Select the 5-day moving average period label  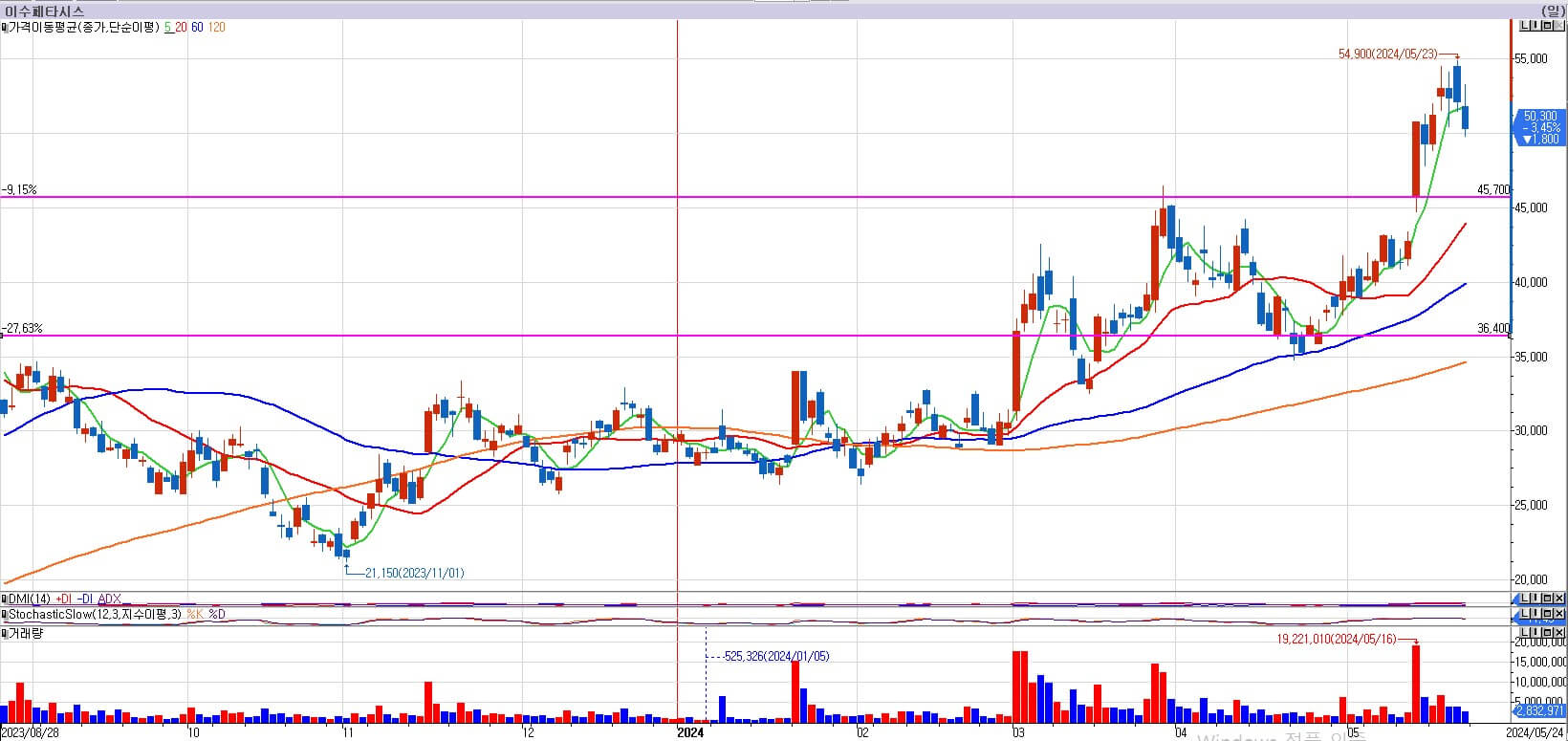click(168, 28)
